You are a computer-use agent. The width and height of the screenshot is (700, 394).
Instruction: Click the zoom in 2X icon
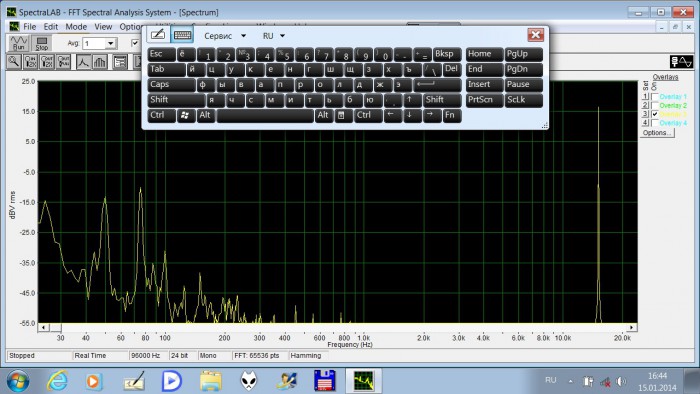[x=30, y=62]
